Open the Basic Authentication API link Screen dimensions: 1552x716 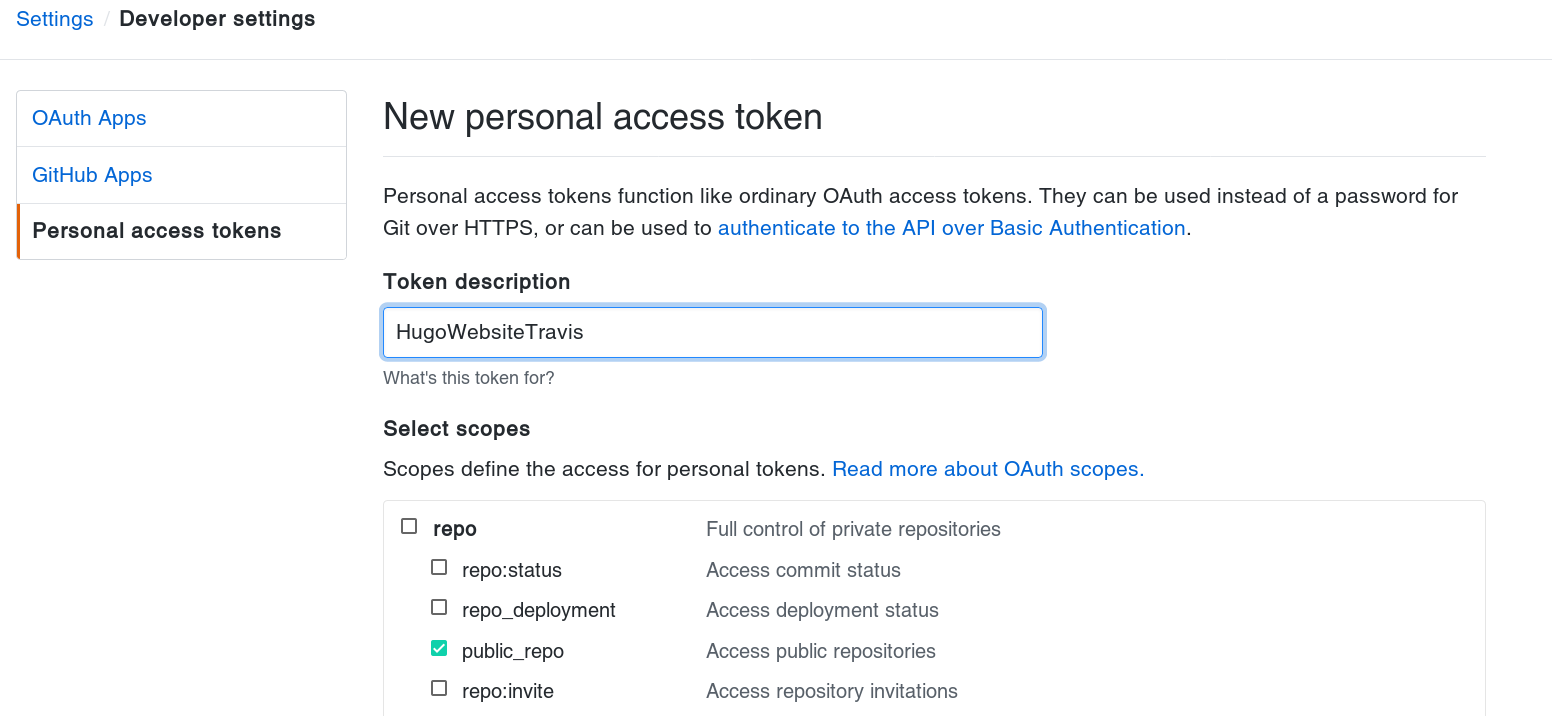[x=951, y=228]
